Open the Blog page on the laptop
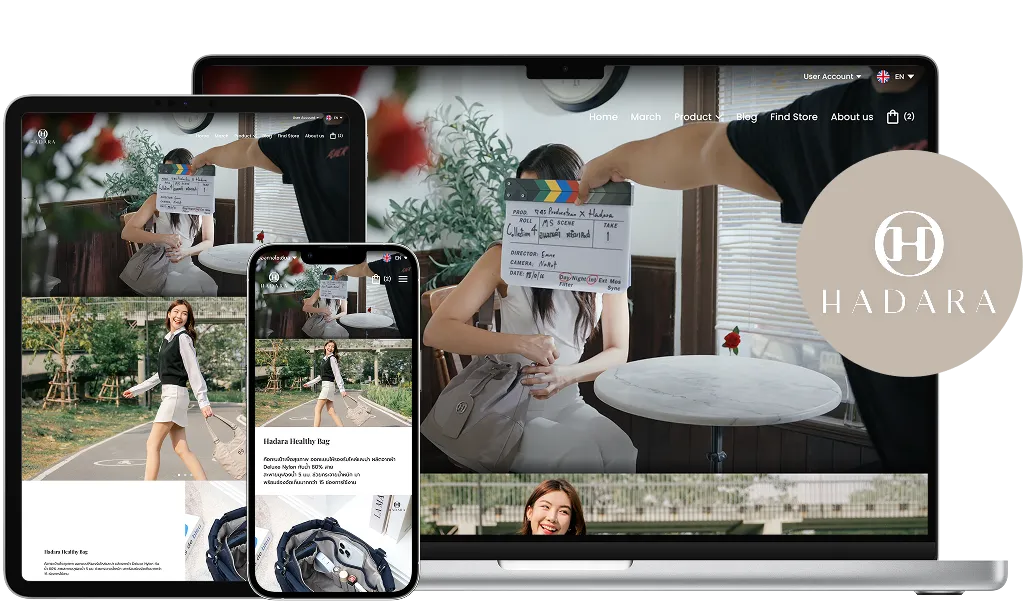This screenshot has height=604, width=1036. (747, 117)
